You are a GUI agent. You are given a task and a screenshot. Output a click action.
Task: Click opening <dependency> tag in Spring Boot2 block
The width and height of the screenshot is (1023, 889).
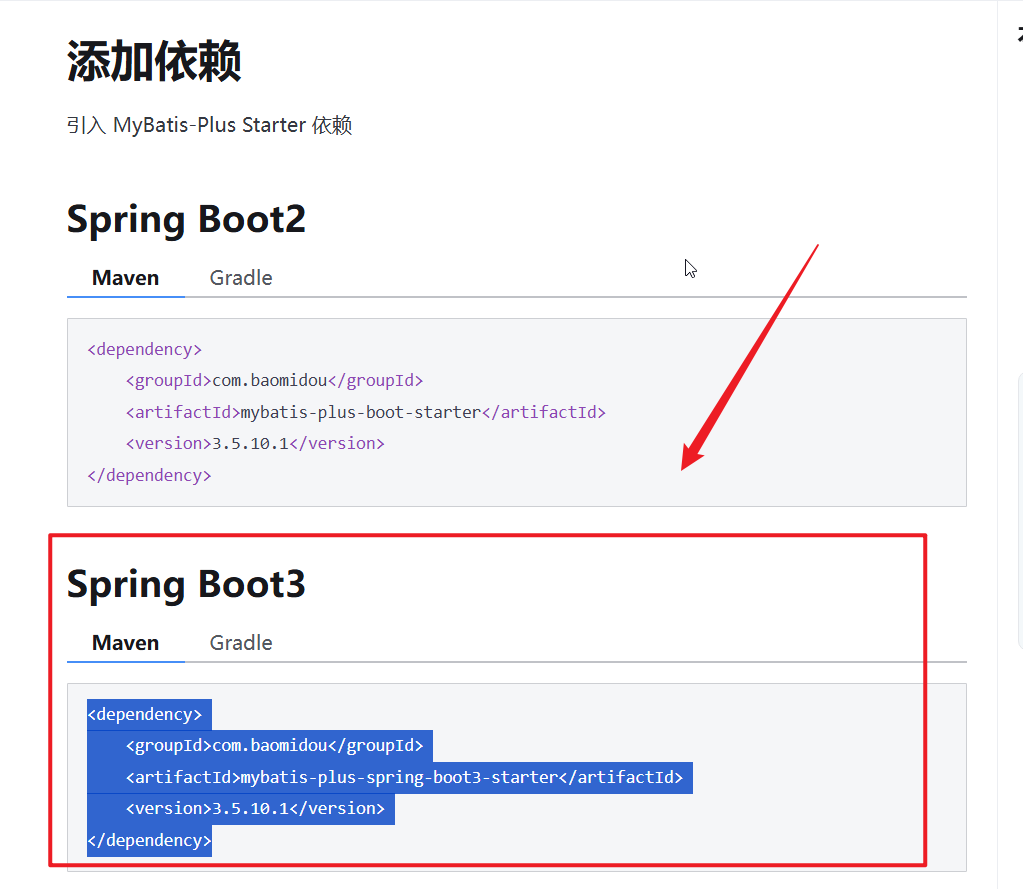coord(145,350)
